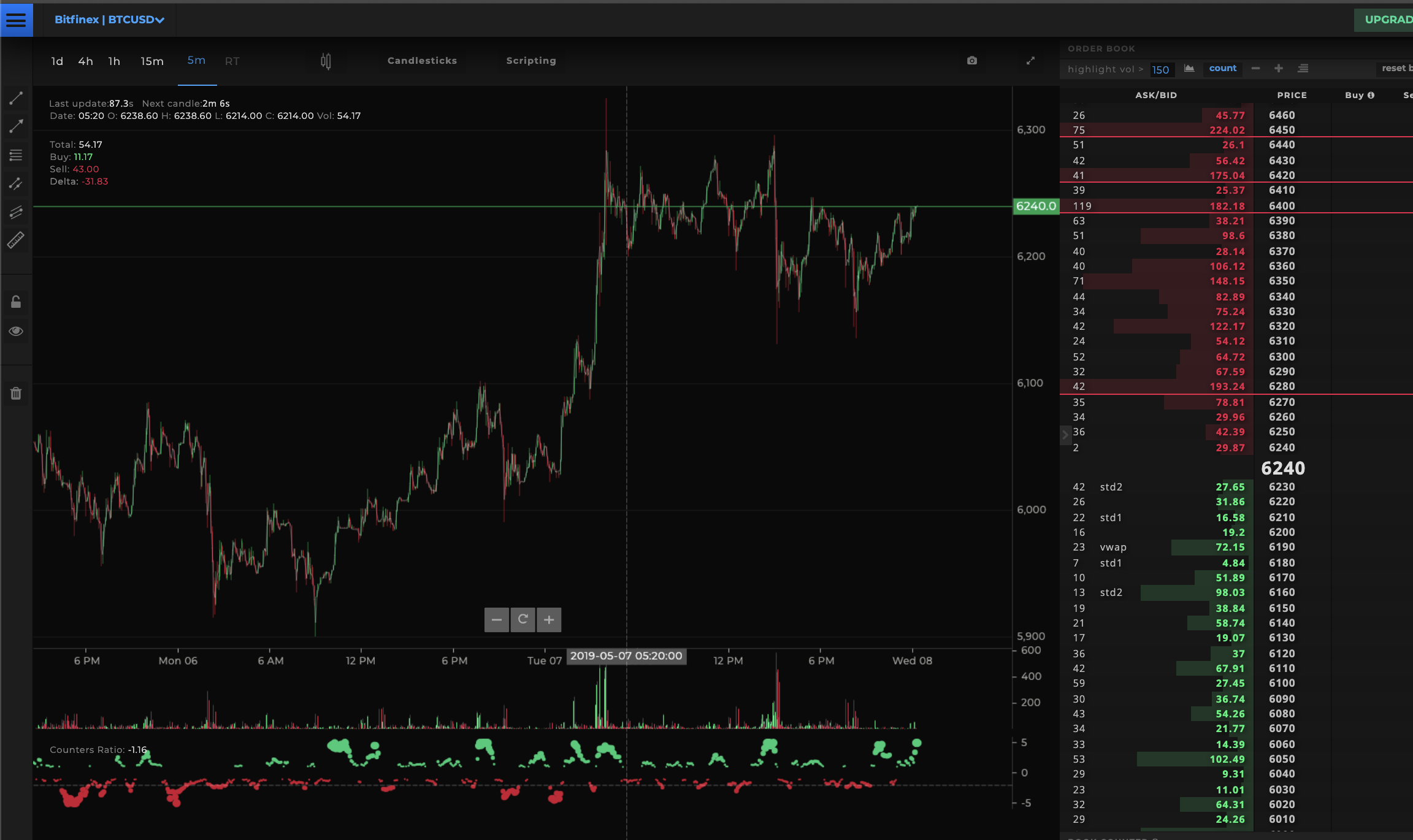
Task: Switch to 1d timeframe
Action: coord(57,61)
